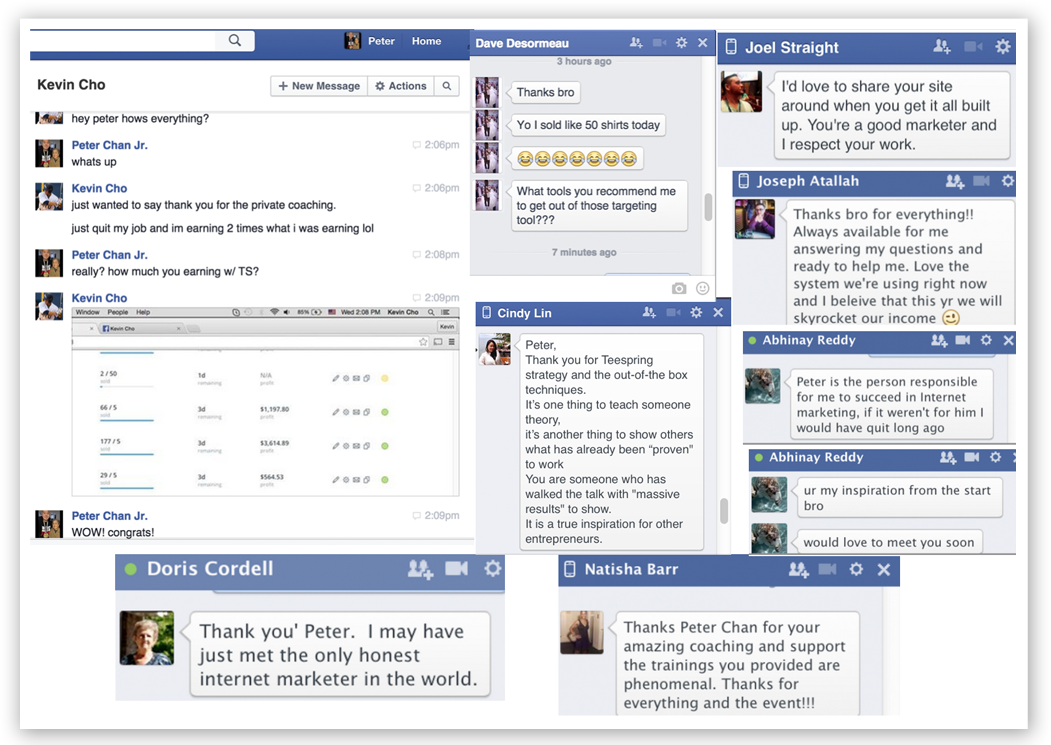Click the Dave Desormeau chat scrollbar
The width and height of the screenshot is (1051, 745).
(708, 207)
